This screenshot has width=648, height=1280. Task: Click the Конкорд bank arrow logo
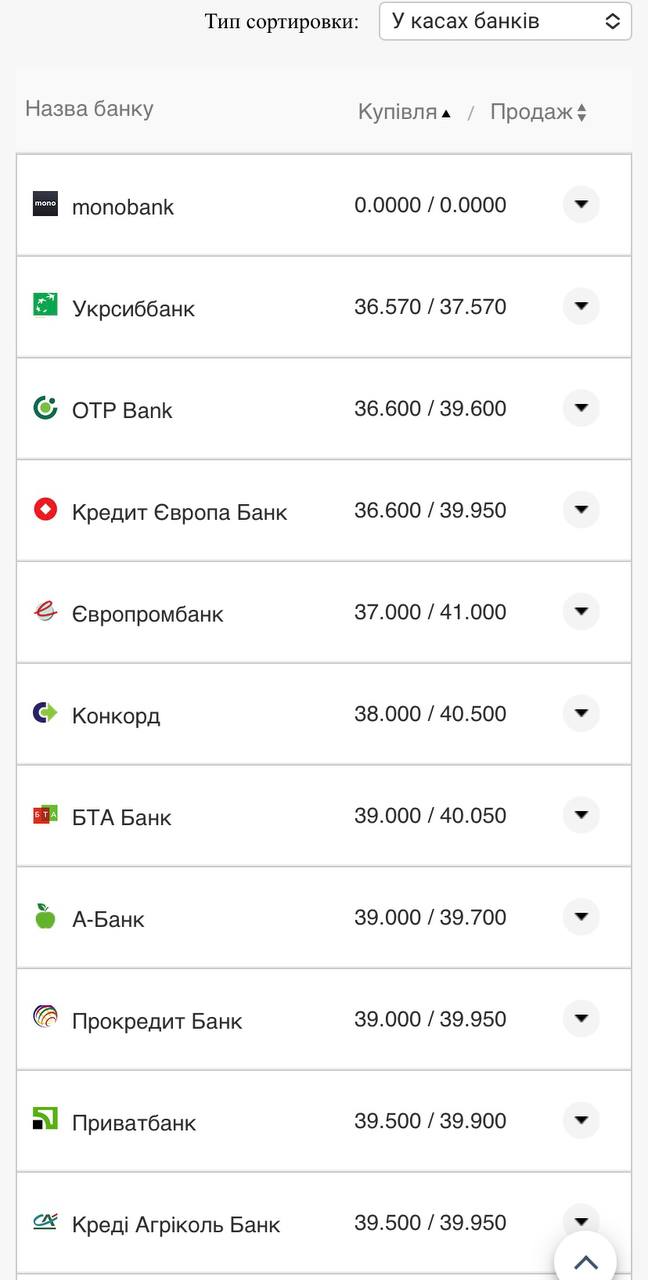45,714
